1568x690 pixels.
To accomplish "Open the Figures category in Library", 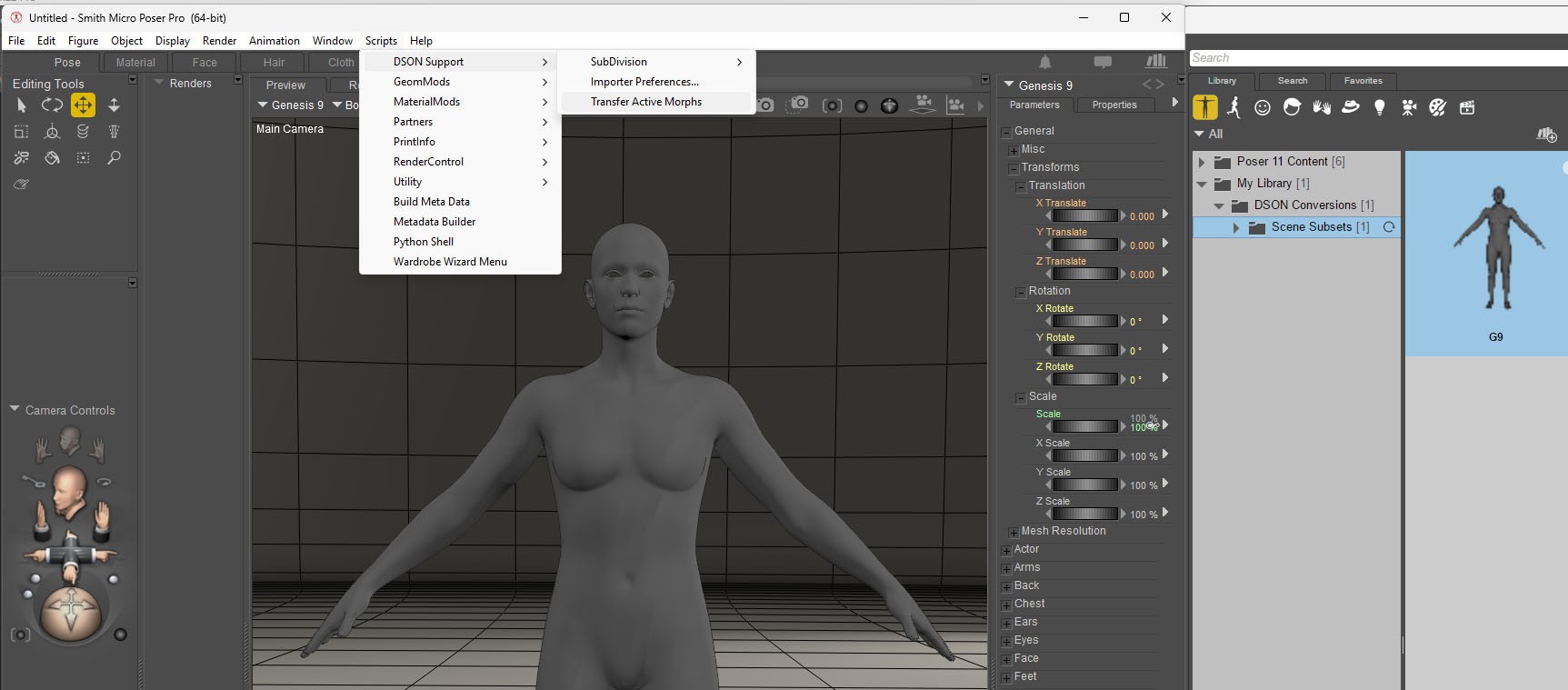I will point(1205,107).
